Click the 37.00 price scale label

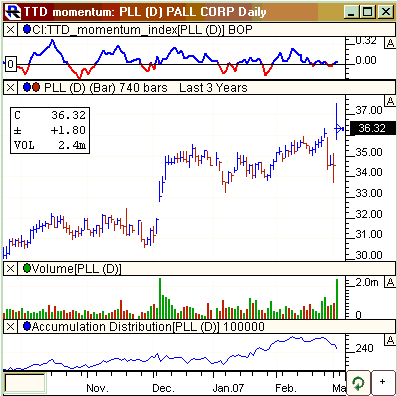[x=369, y=110]
